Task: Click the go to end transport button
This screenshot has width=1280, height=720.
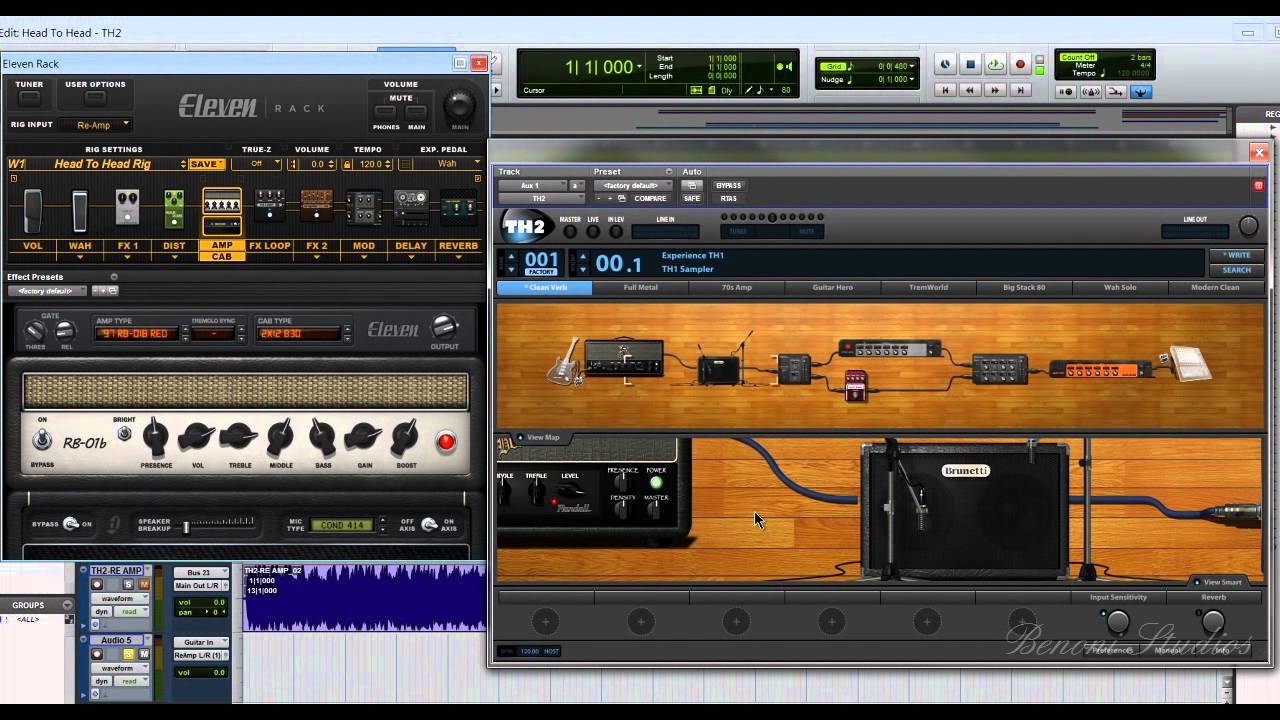Action: (1019, 90)
